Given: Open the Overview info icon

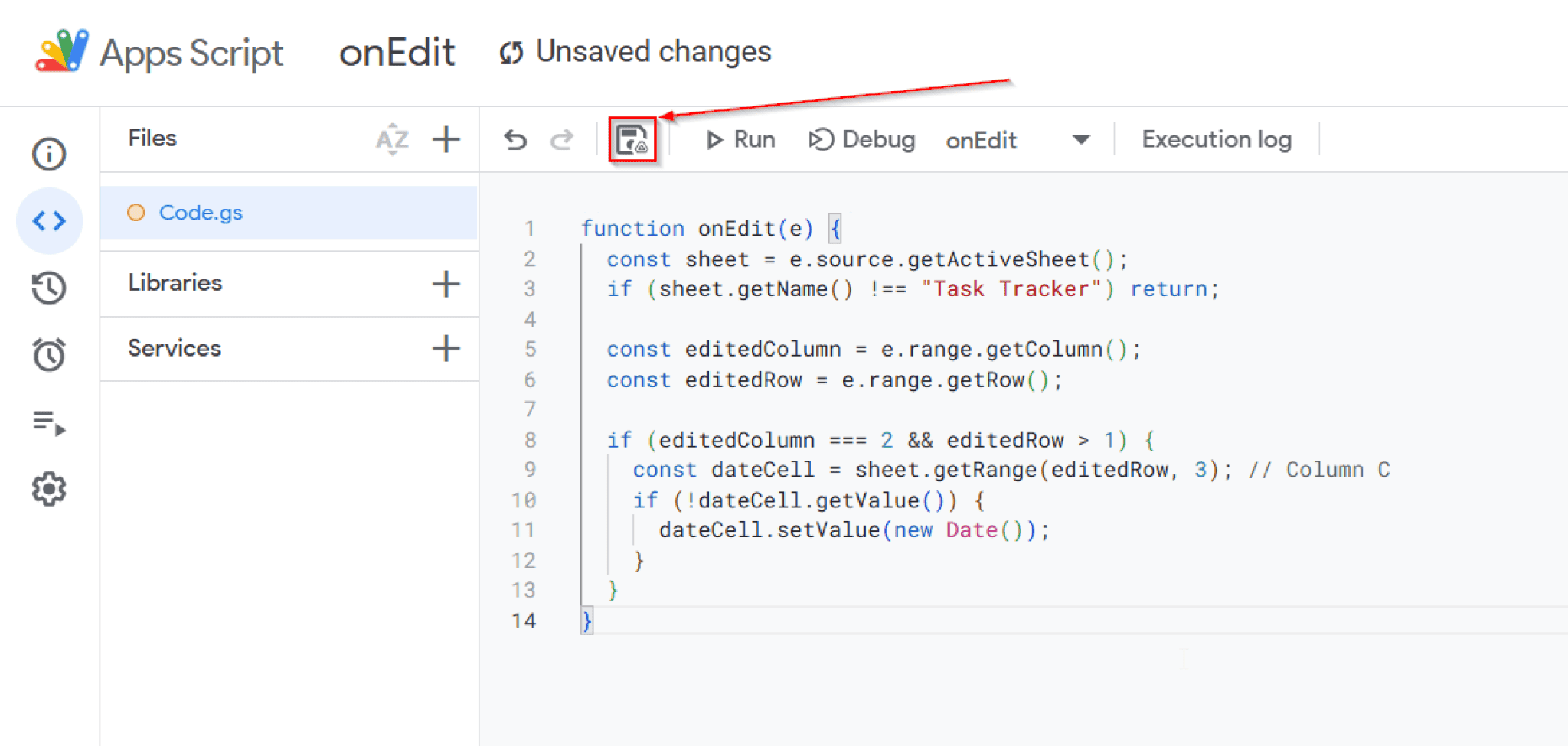Looking at the screenshot, I should click(49, 154).
